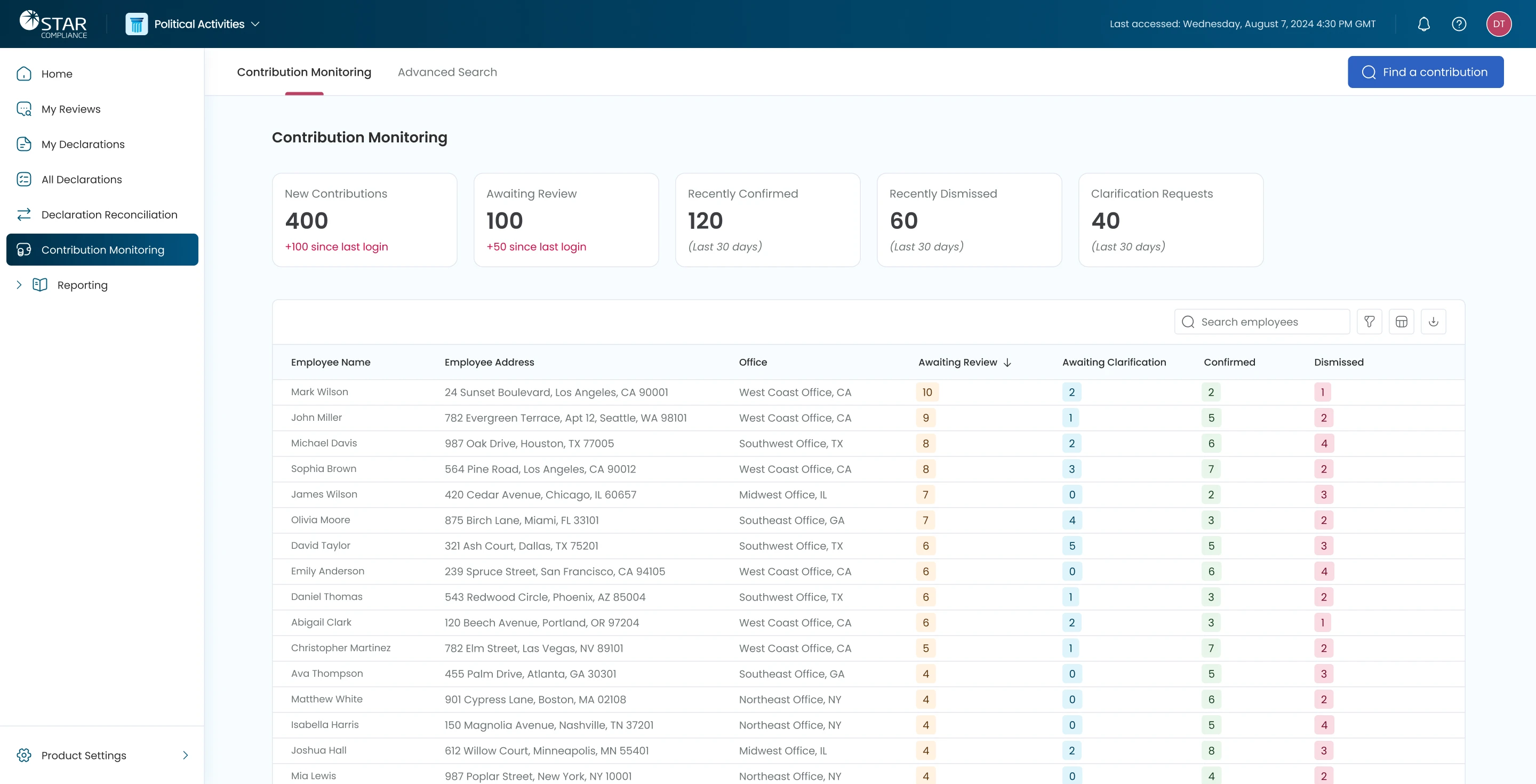Expand the Reporting menu chevron

click(x=19, y=285)
